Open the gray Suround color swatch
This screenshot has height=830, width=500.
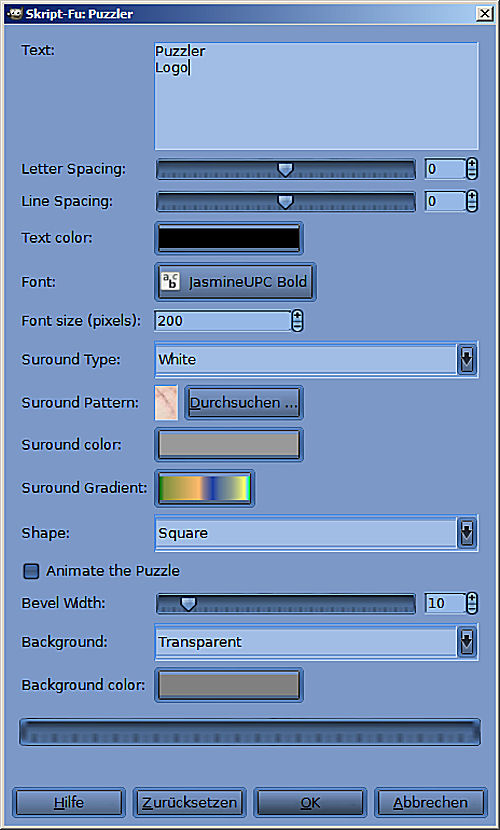229,445
